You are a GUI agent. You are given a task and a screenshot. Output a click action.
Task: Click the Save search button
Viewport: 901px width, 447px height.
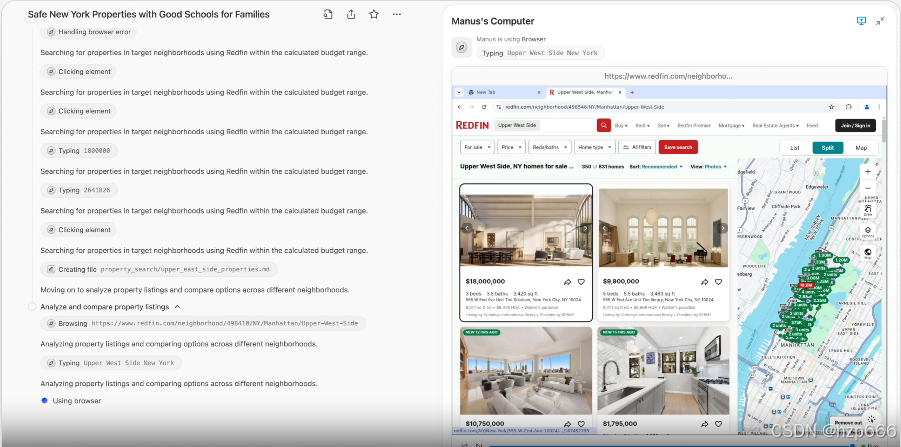pos(679,147)
